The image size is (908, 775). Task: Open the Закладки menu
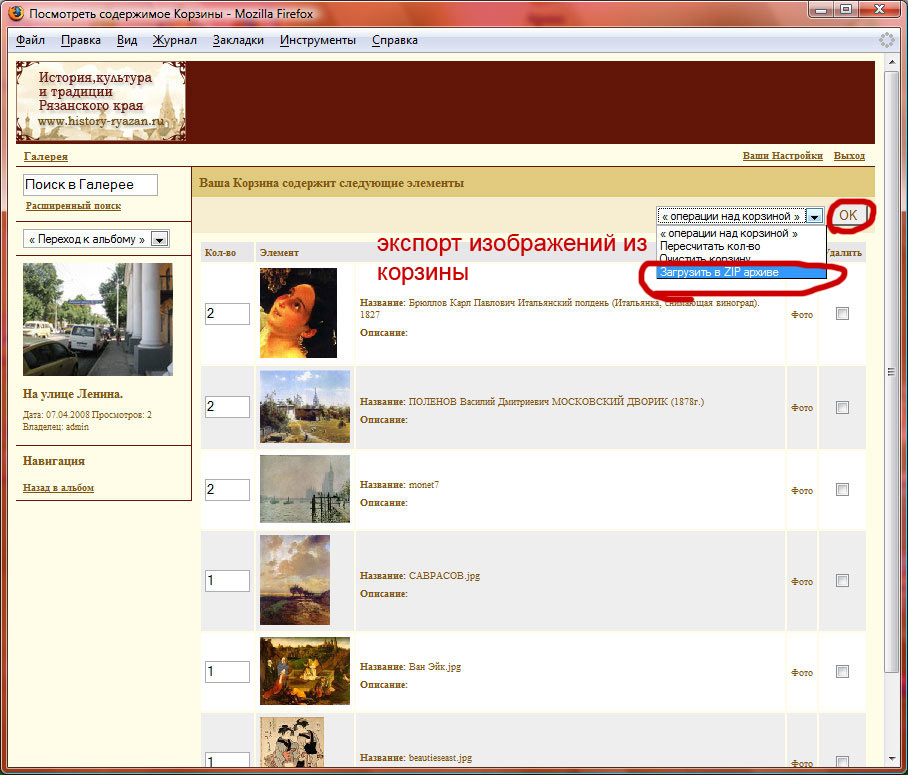click(x=238, y=40)
